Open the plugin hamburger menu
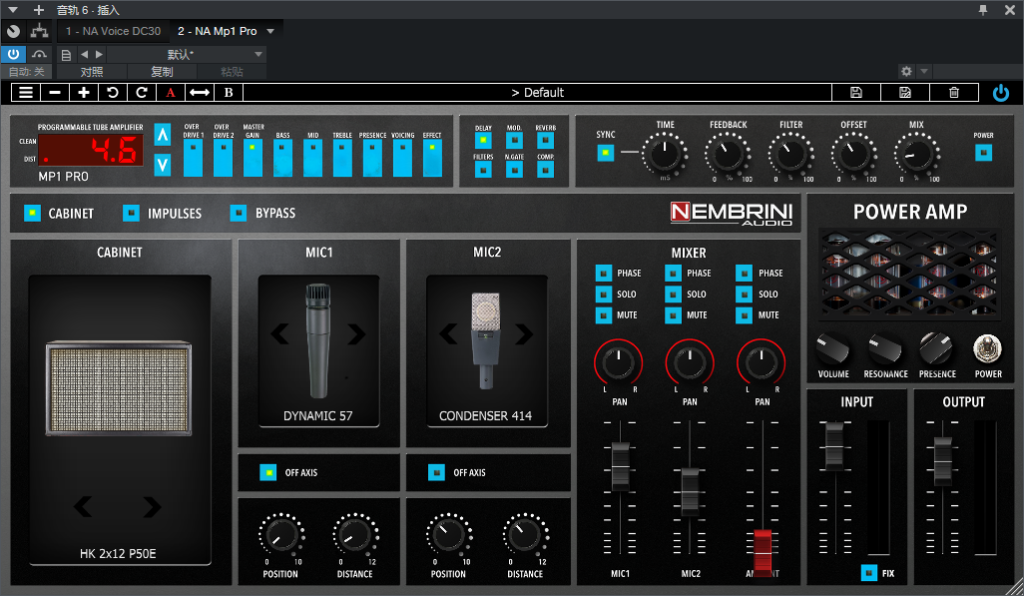 click(25, 93)
